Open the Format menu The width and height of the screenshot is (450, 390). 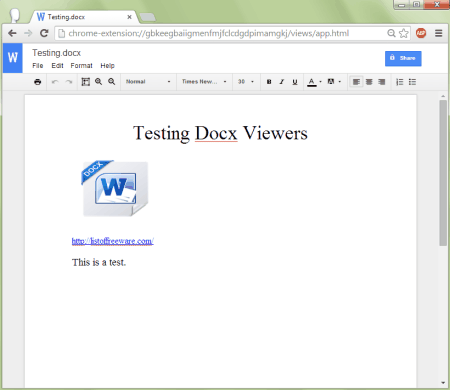click(81, 66)
